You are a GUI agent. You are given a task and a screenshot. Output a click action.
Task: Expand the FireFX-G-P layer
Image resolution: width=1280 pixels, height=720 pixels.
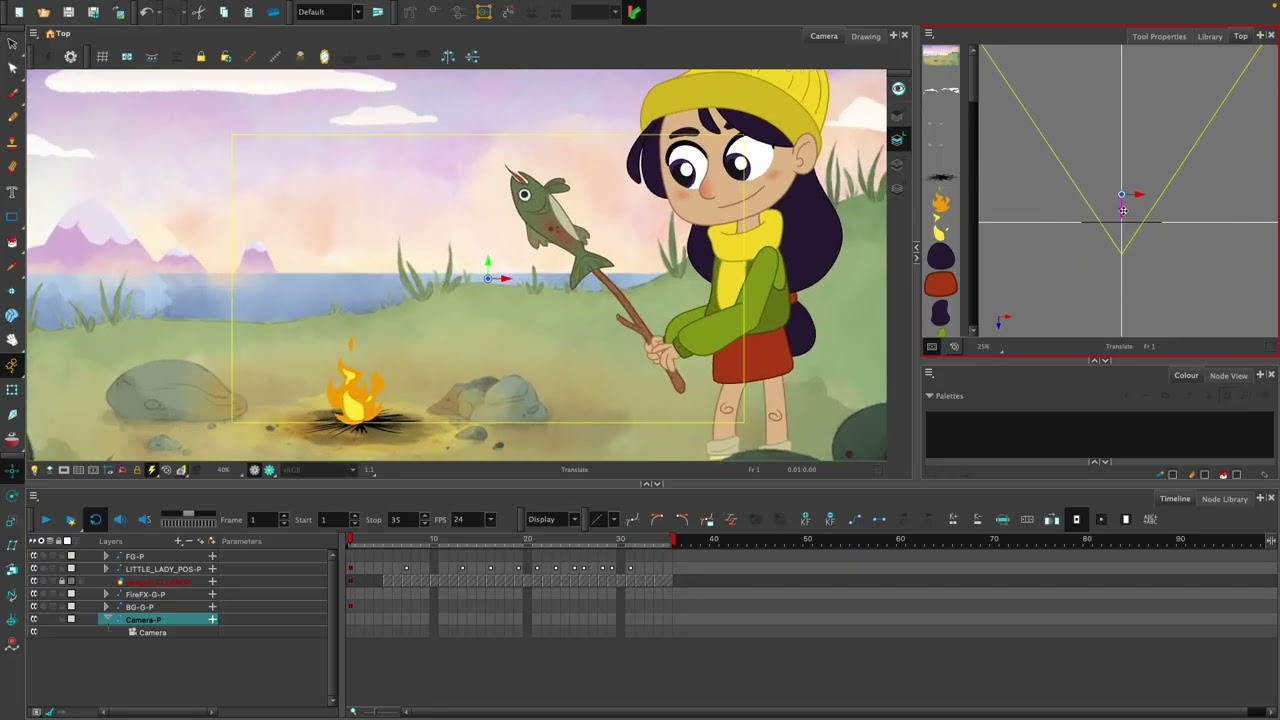106,594
